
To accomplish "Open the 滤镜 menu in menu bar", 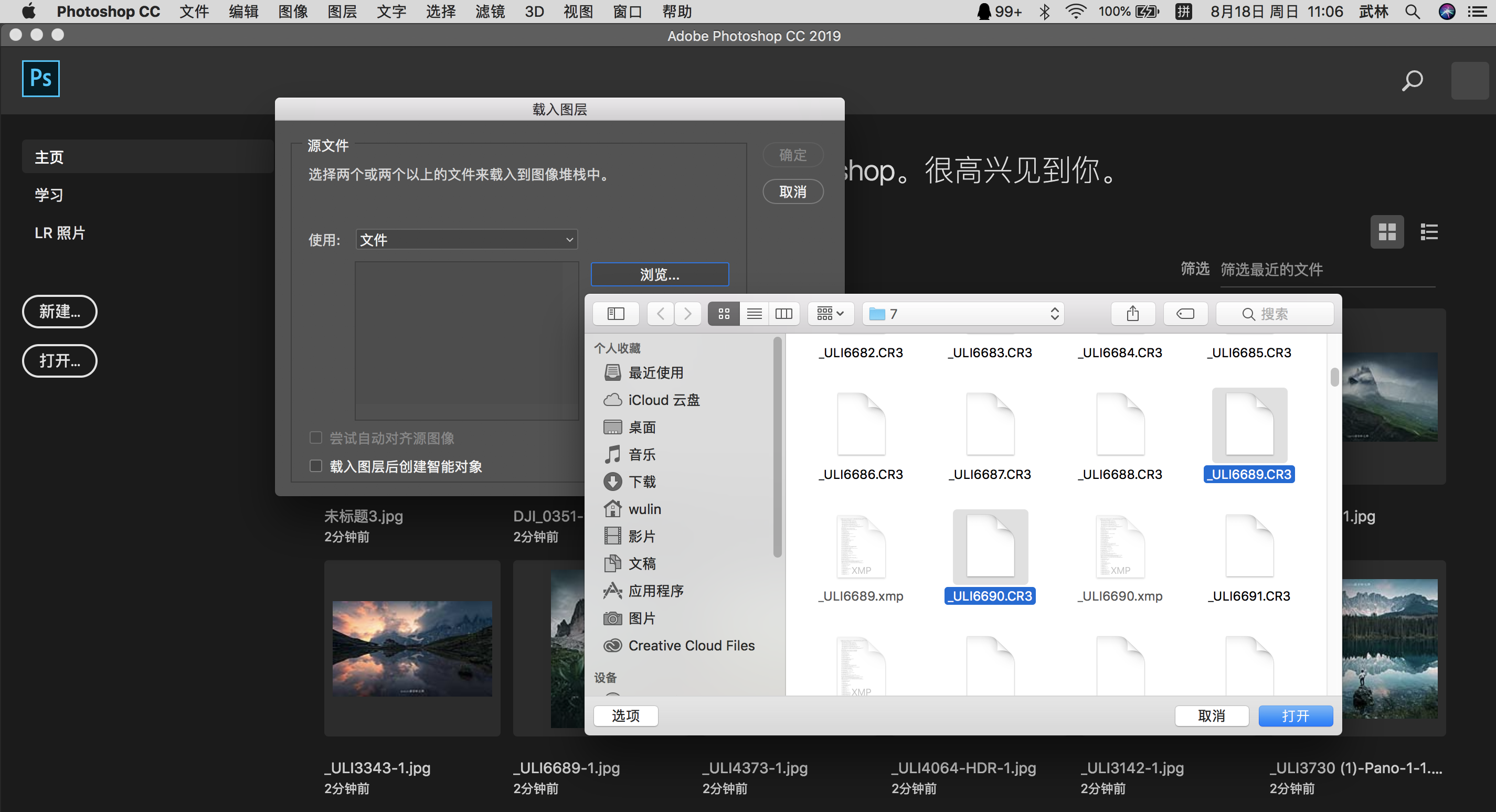I will coord(490,12).
